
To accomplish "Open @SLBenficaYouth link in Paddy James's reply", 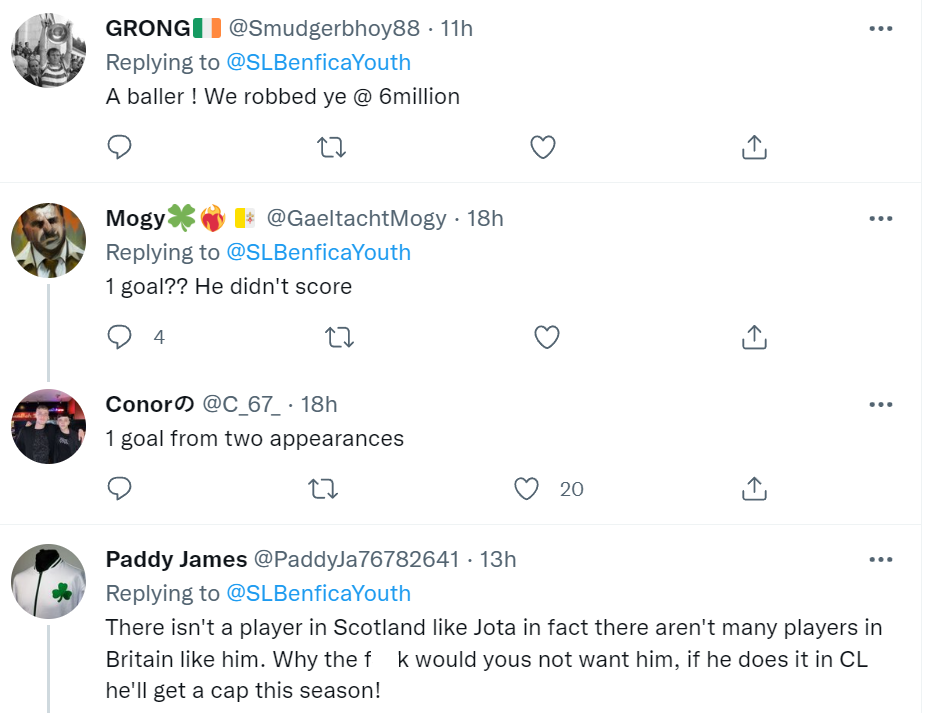I will [319, 593].
